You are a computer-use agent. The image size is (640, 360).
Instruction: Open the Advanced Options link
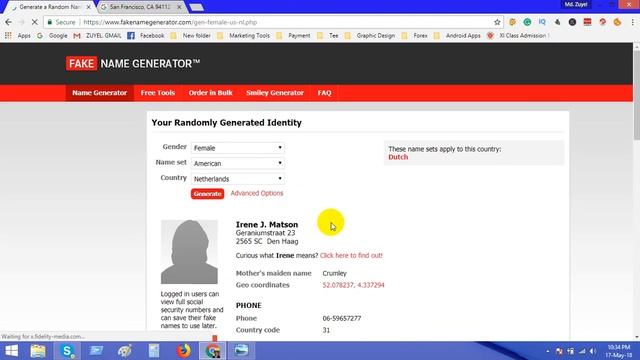click(257, 193)
